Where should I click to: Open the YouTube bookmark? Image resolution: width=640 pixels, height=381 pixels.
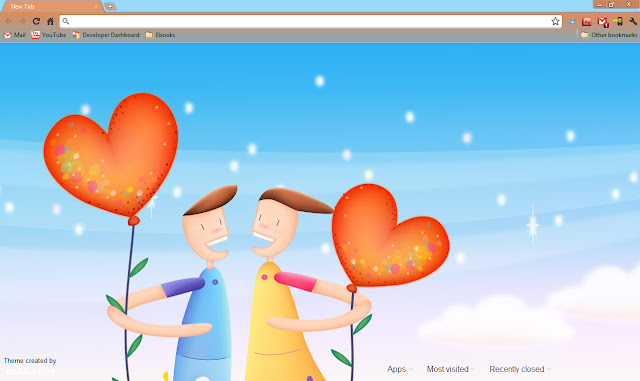click(x=49, y=35)
